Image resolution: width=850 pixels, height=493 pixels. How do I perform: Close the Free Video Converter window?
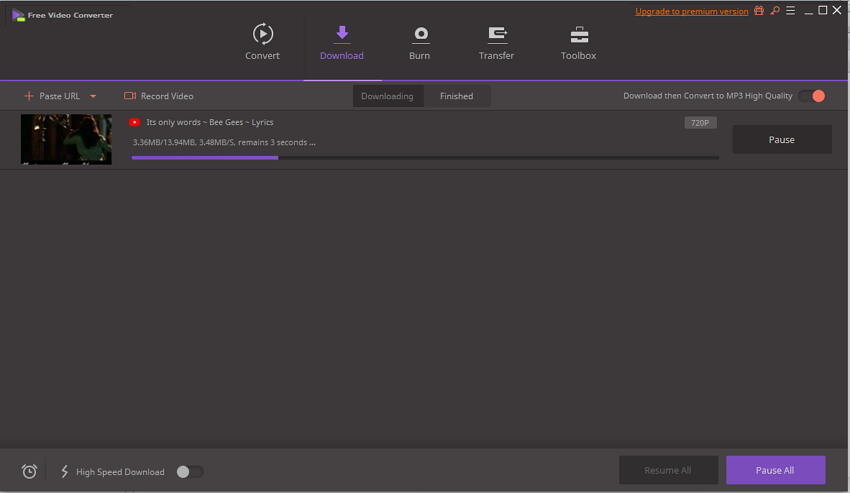(x=837, y=10)
